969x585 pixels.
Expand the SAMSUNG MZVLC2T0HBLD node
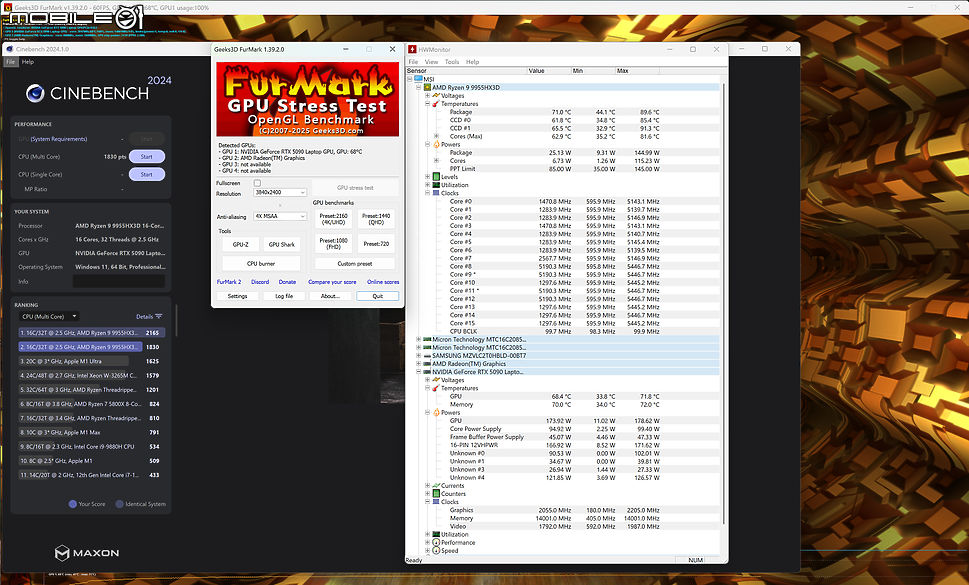(x=418, y=356)
